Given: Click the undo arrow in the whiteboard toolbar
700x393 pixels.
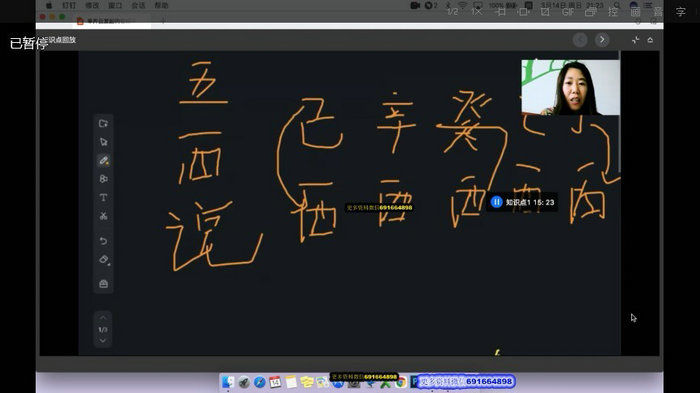Looking at the screenshot, I should point(103,241).
